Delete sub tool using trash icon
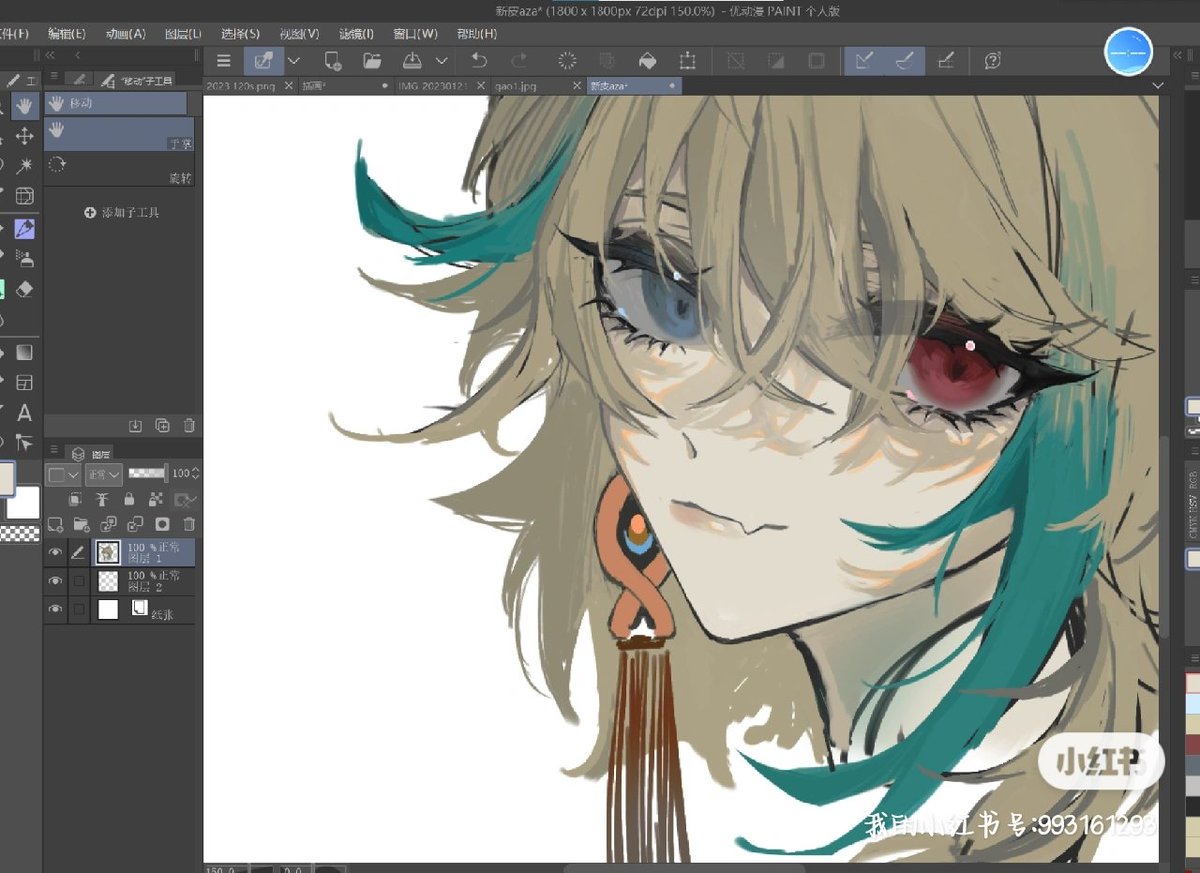This screenshot has width=1200, height=873. click(189, 426)
